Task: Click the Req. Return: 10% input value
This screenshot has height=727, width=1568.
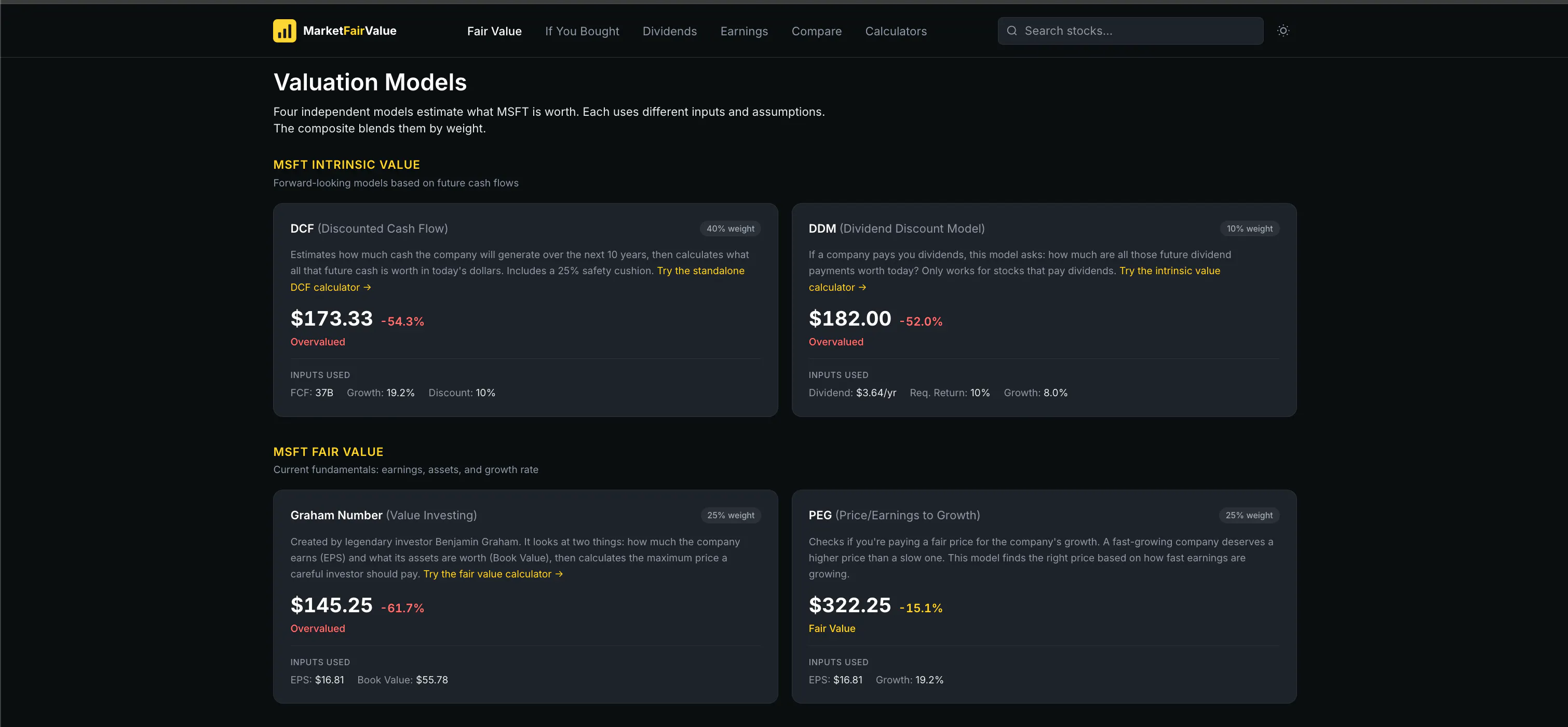Action: pos(950,393)
